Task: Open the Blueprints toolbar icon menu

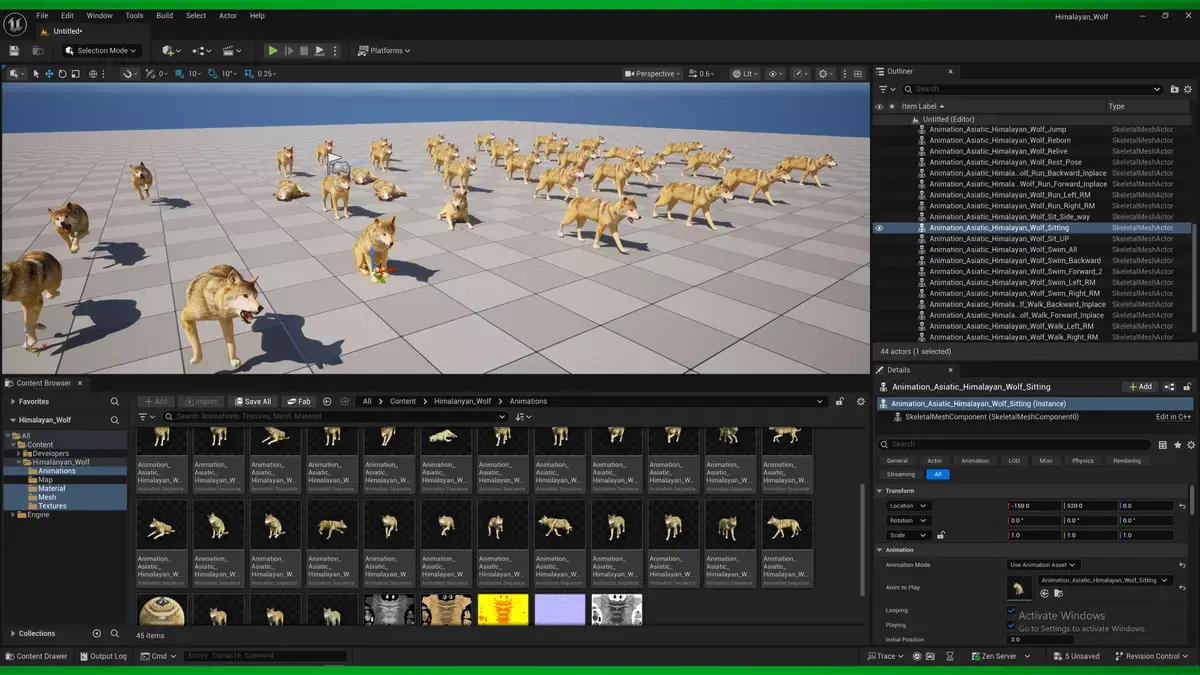Action: tap(201, 51)
